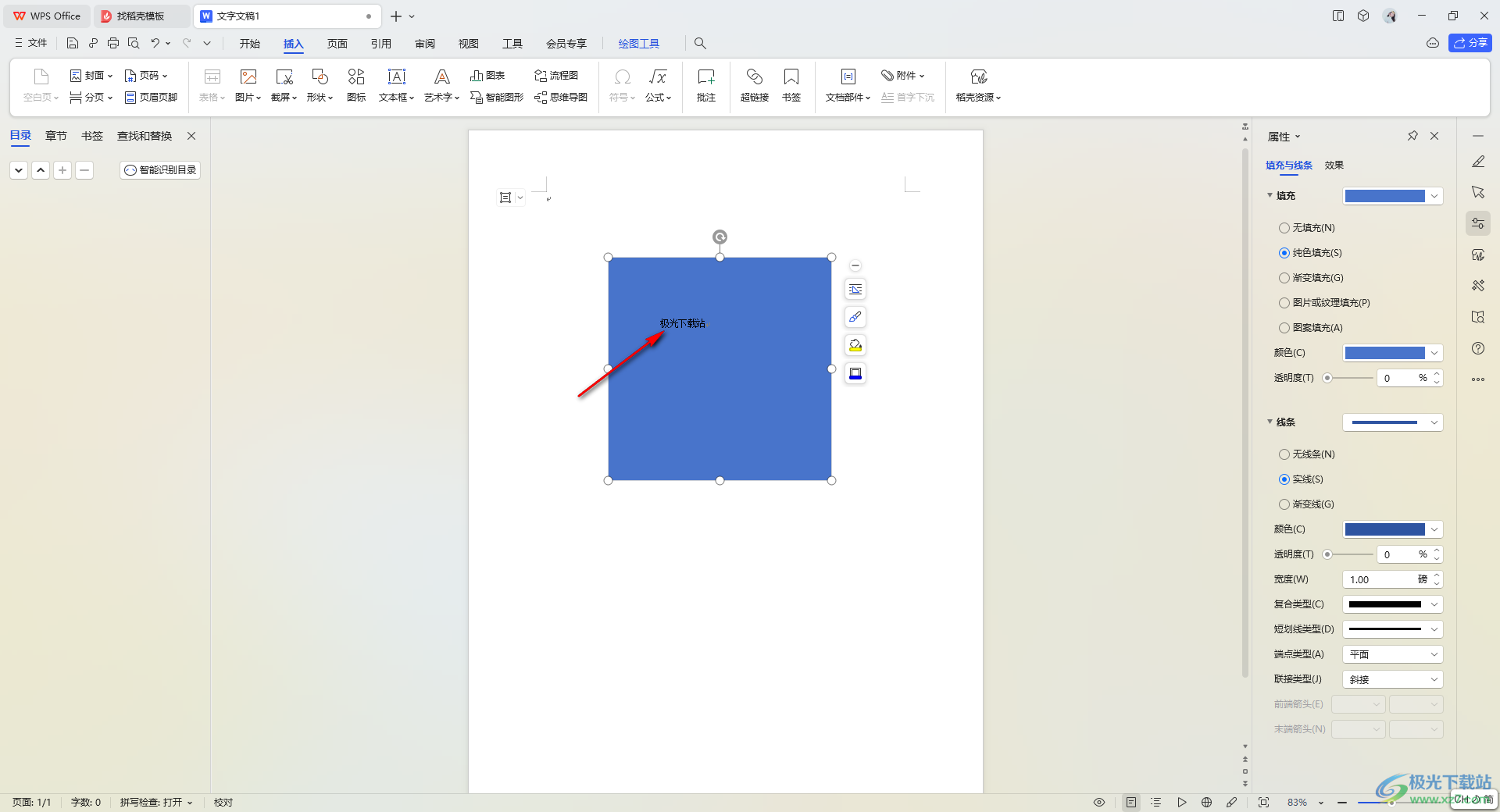The width and height of the screenshot is (1500, 812).
Task: Switch to Drawing Tools tab
Action: tap(639, 44)
